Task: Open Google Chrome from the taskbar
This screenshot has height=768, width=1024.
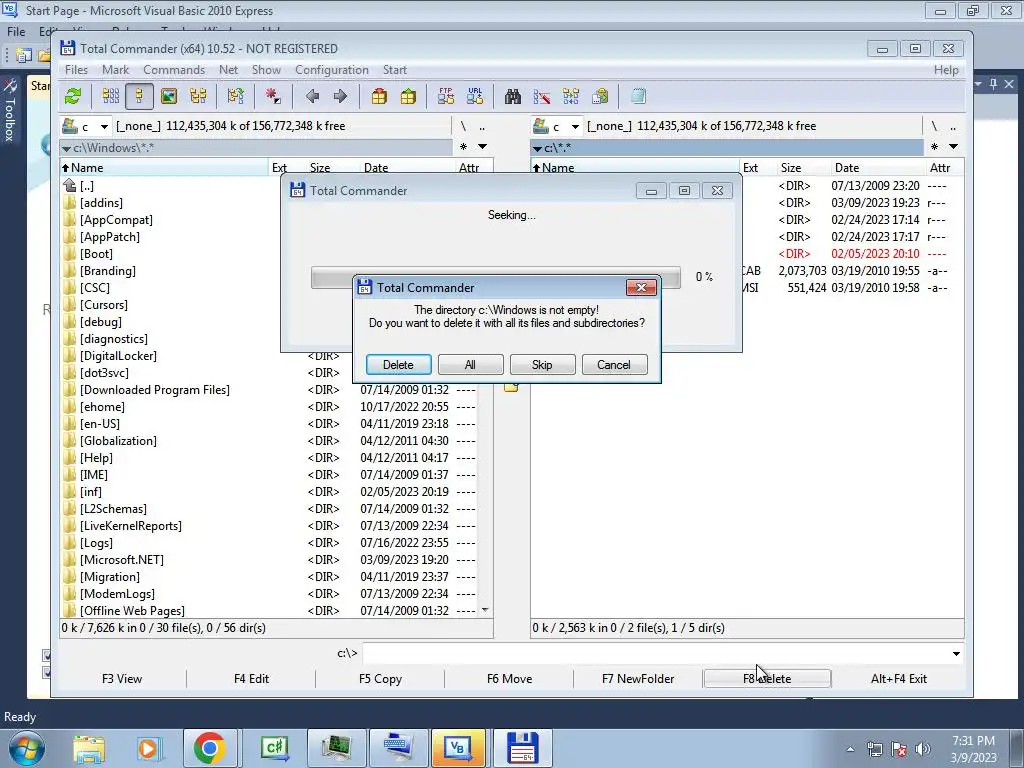Action: (209, 748)
